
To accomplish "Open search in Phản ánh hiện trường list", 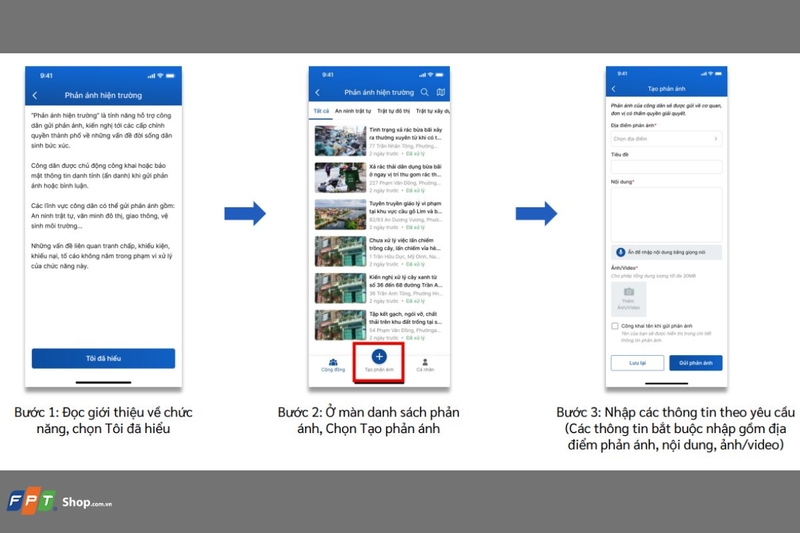I will click(x=424, y=92).
